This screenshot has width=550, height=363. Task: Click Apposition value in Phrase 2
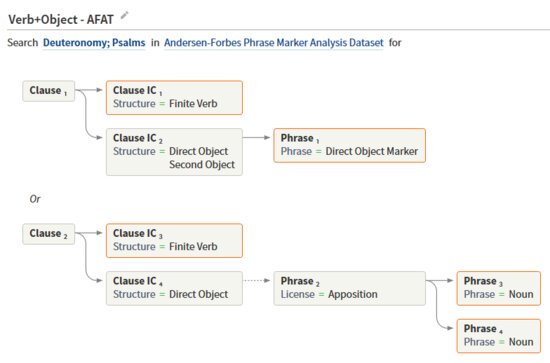point(353,294)
